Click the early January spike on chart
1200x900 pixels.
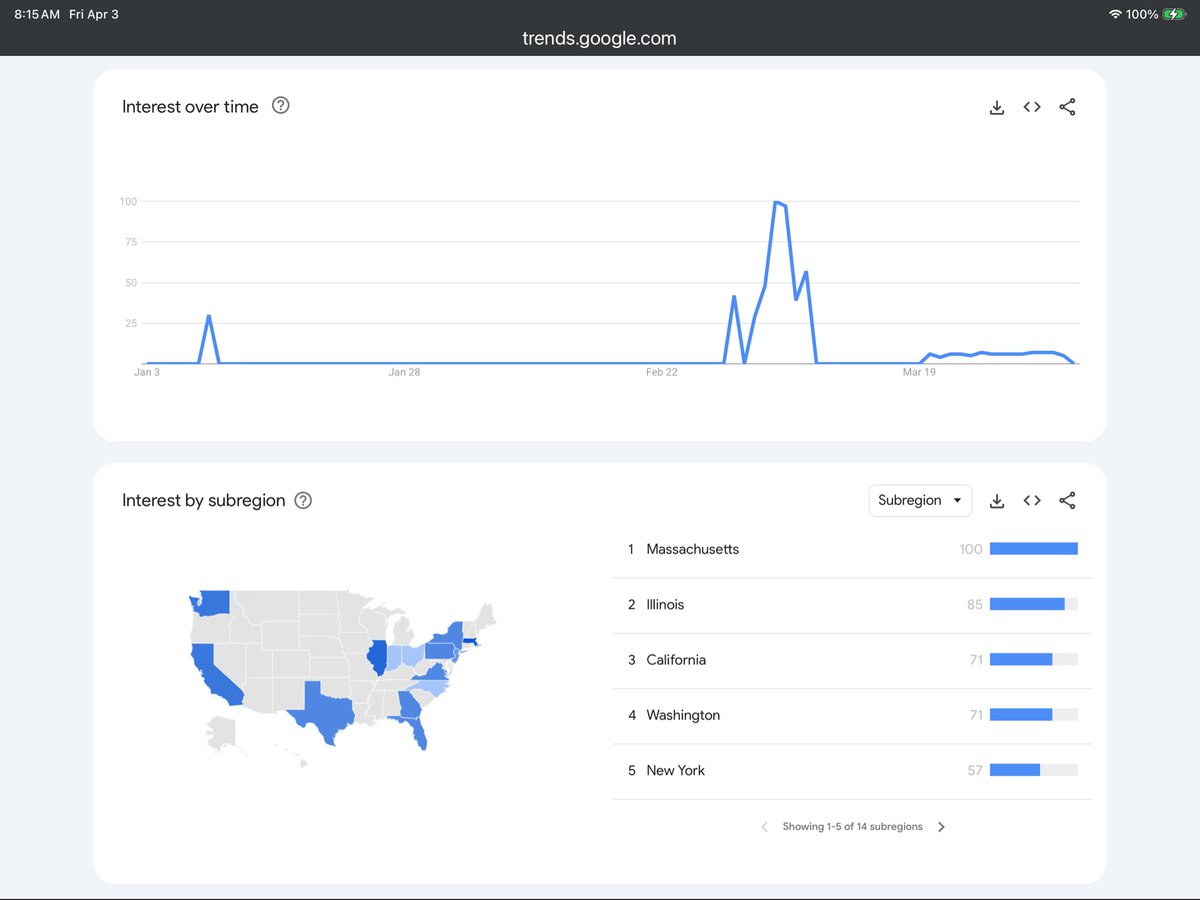click(x=208, y=316)
